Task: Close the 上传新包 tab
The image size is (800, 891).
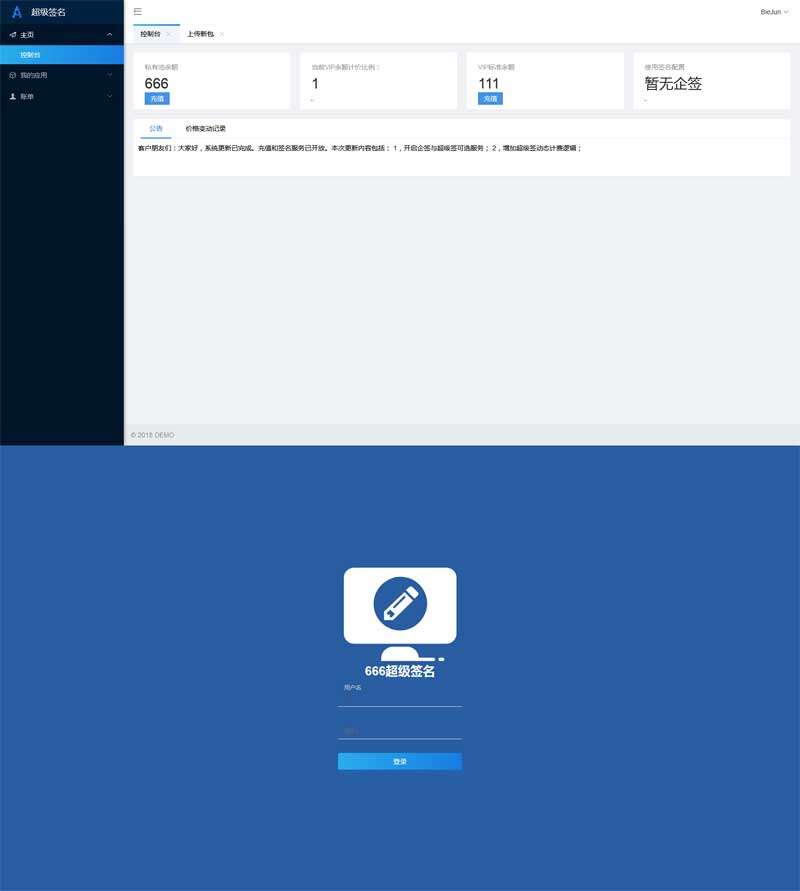Action: (x=221, y=34)
